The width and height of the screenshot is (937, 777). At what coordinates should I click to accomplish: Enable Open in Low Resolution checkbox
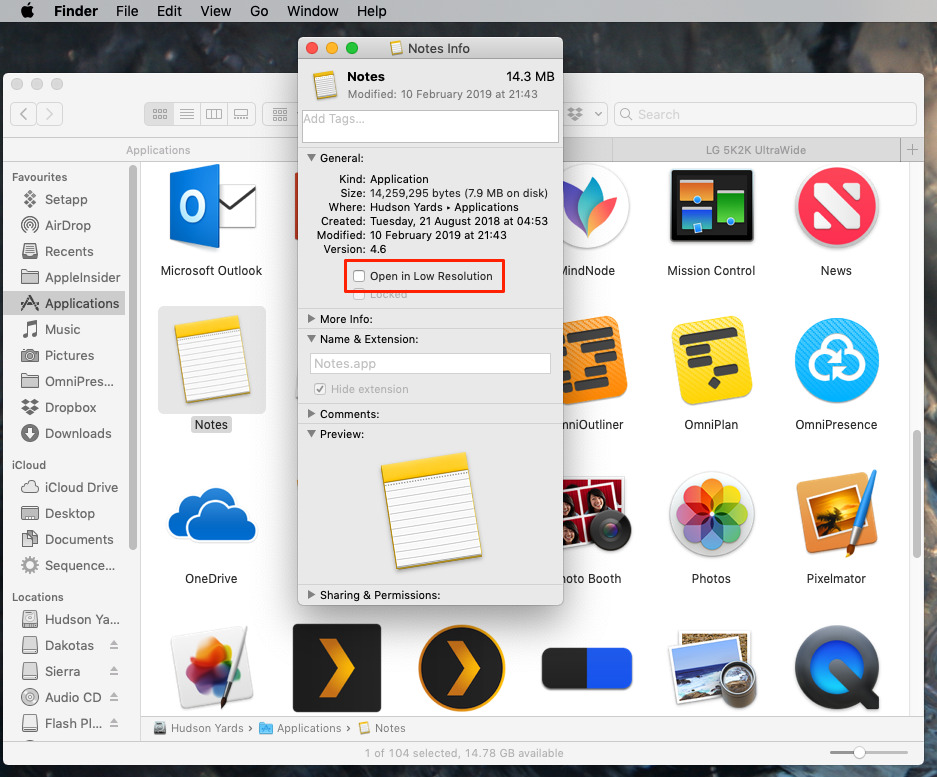pos(359,276)
